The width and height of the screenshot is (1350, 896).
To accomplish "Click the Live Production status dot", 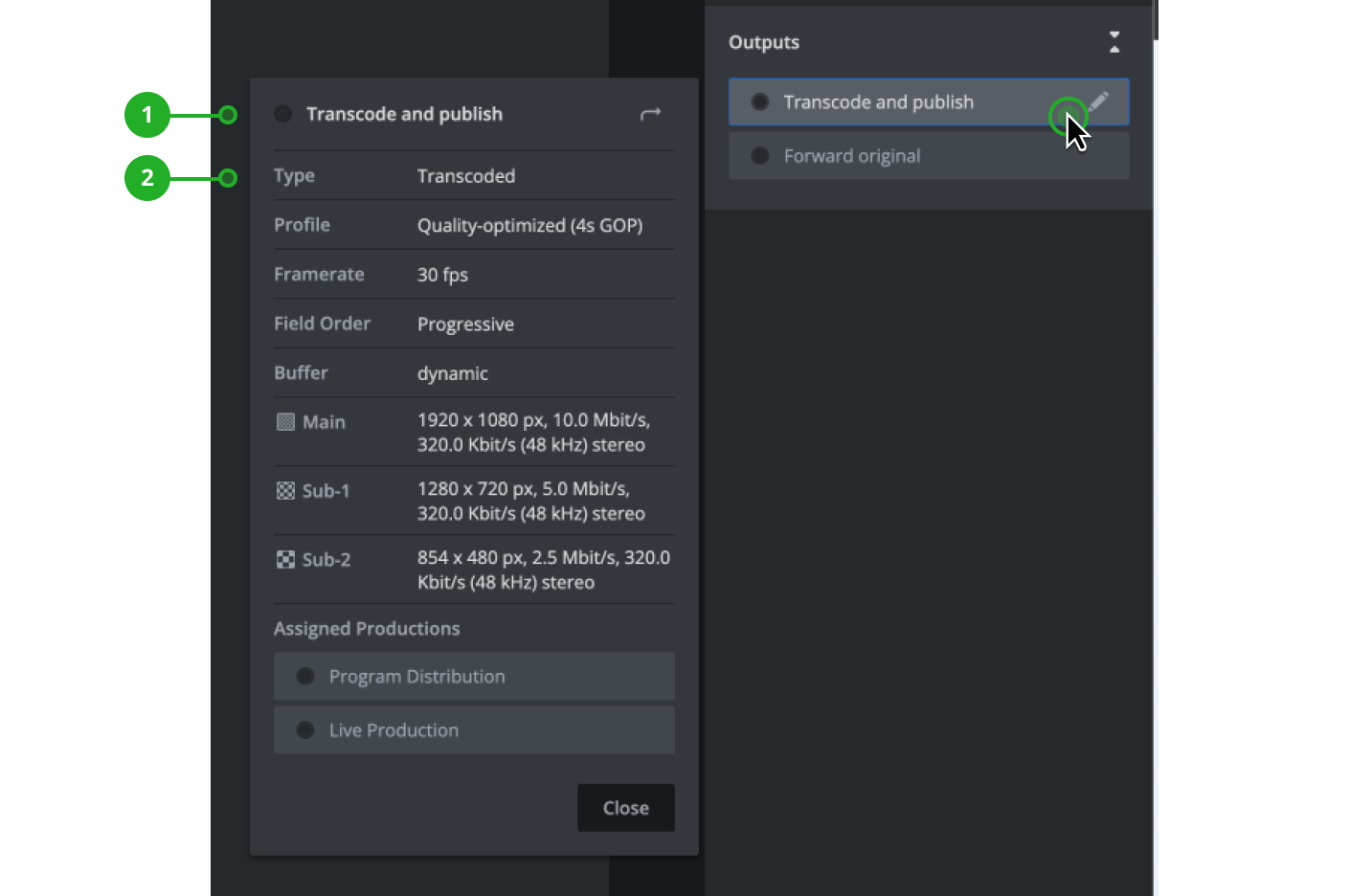I will 305,730.
